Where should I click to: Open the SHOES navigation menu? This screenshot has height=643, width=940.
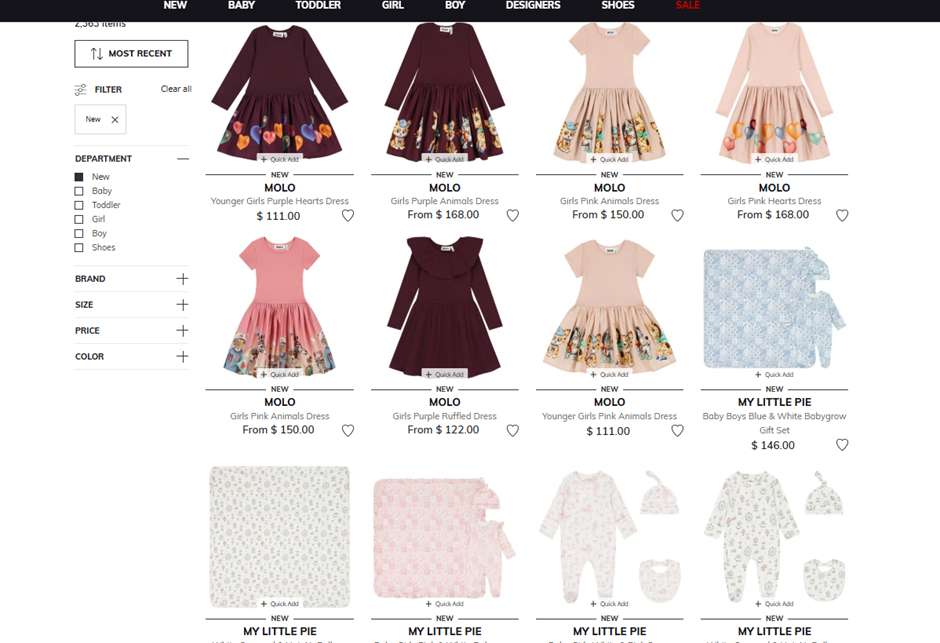(617, 5)
